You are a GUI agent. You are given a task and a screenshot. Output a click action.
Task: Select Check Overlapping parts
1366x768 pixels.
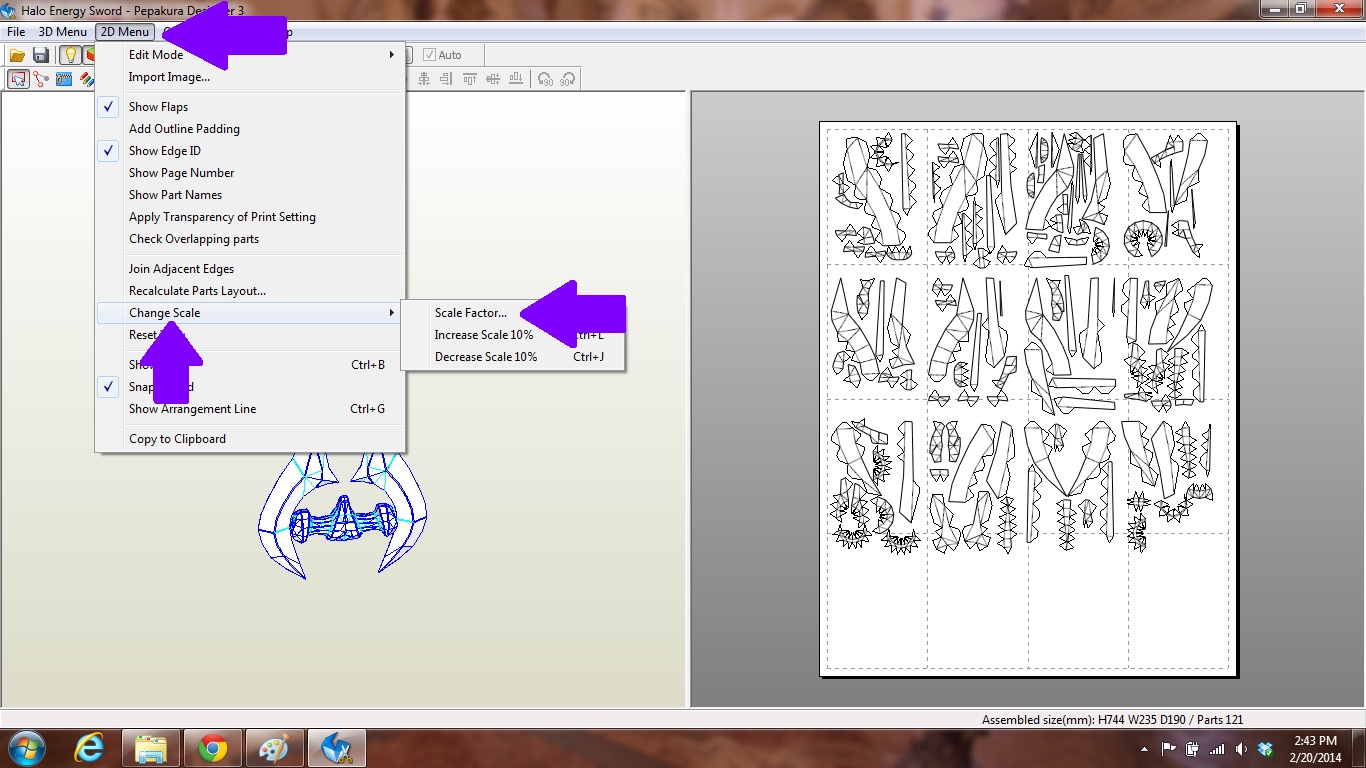click(x=250, y=239)
